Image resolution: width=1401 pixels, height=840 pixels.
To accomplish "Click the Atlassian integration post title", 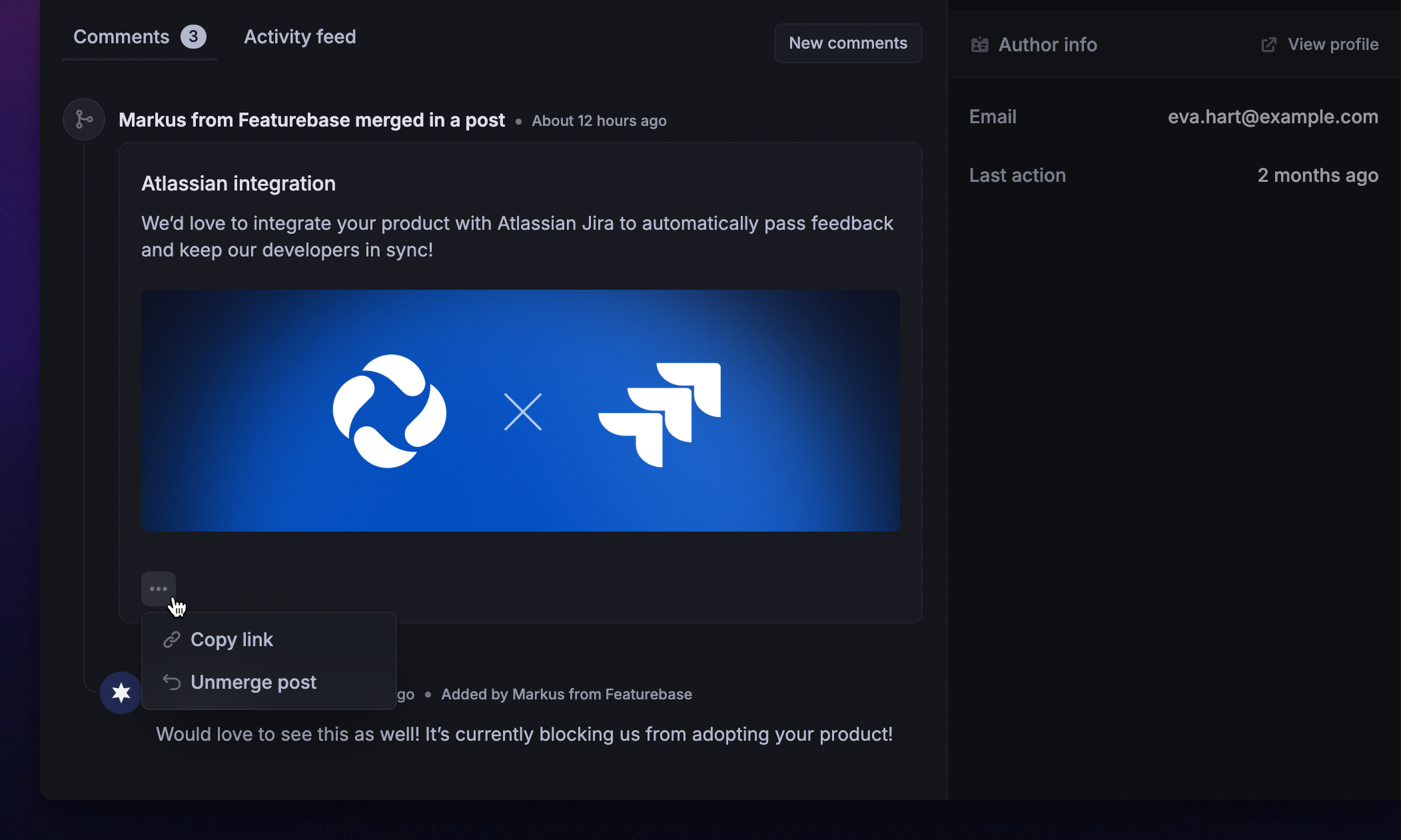I will point(238,183).
